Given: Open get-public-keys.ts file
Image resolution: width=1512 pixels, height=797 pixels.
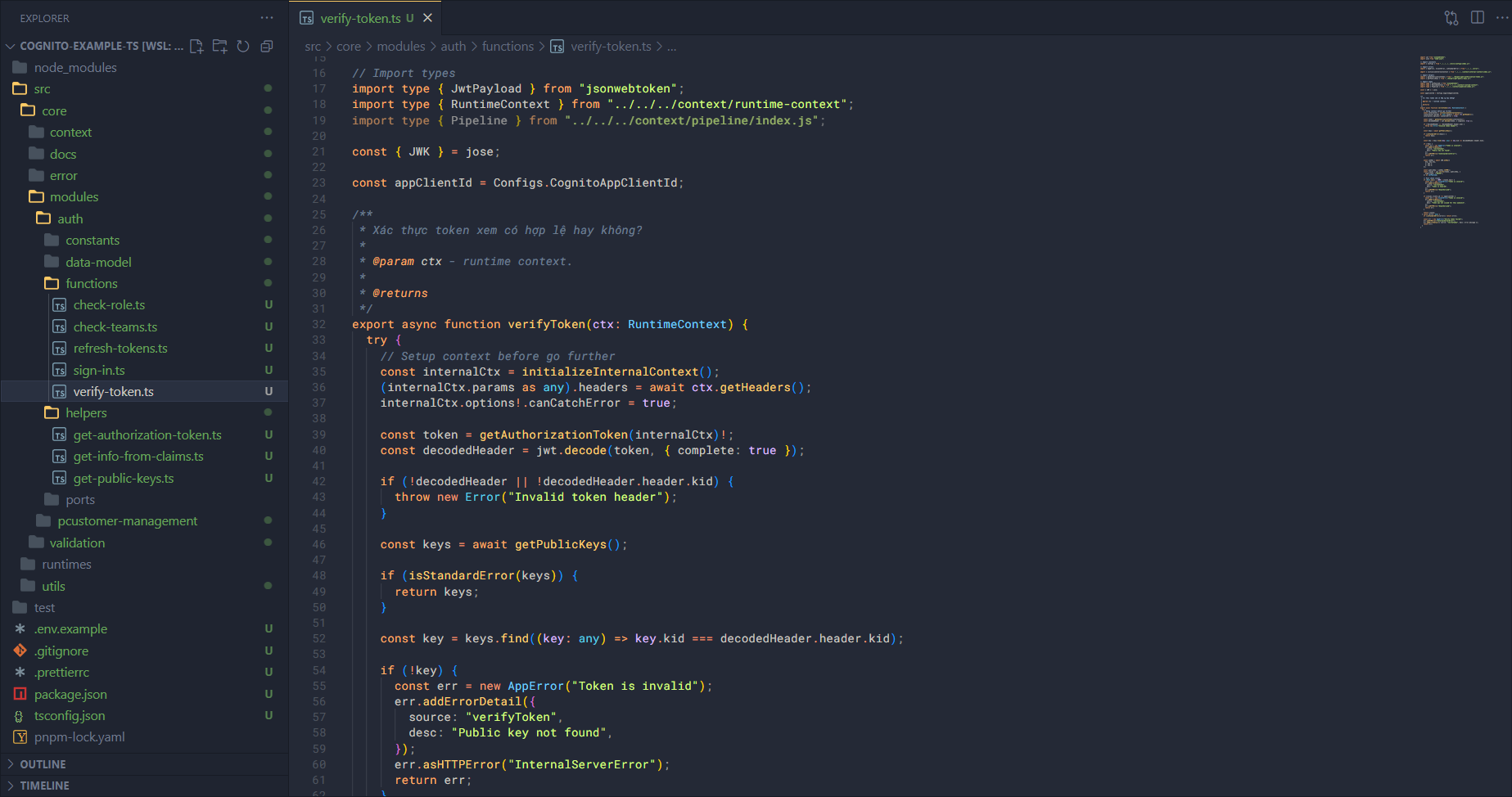Looking at the screenshot, I should coord(124,479).
